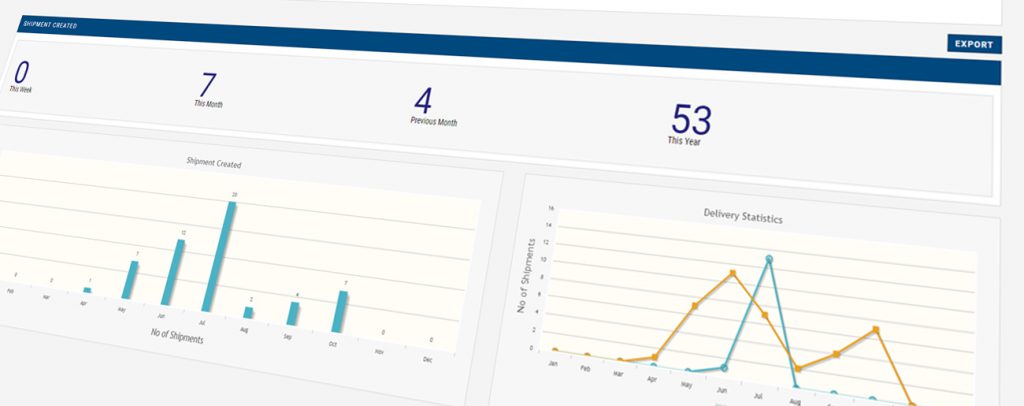Click the Delivery Statistics chart title
Viewport: 1024px width, 406px height.
742,216
